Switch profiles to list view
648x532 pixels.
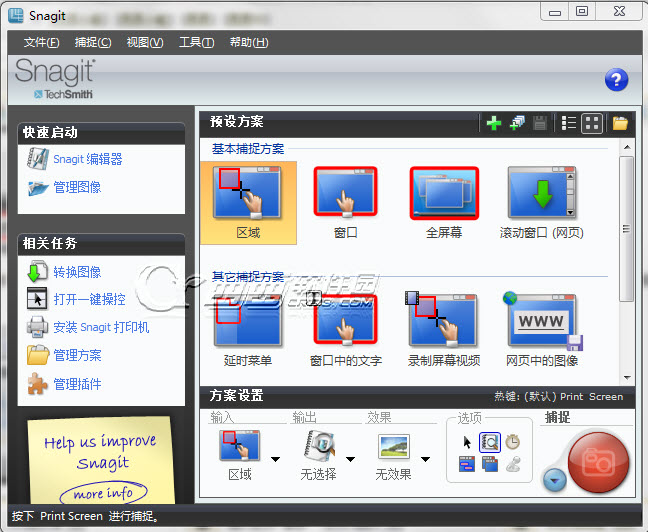[x=569, y=123]
